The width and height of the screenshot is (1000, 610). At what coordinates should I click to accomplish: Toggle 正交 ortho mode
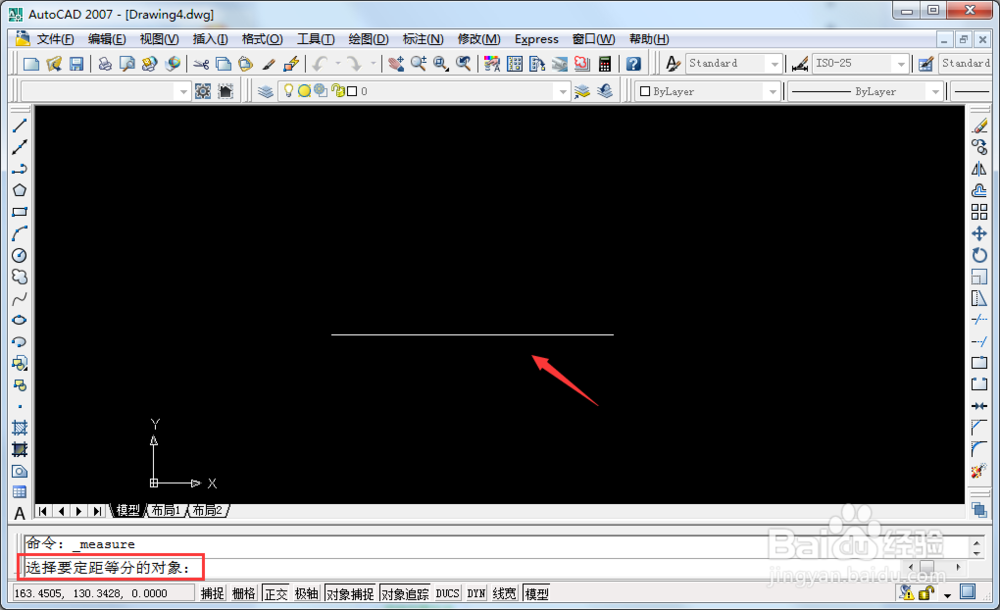point(276,593)
